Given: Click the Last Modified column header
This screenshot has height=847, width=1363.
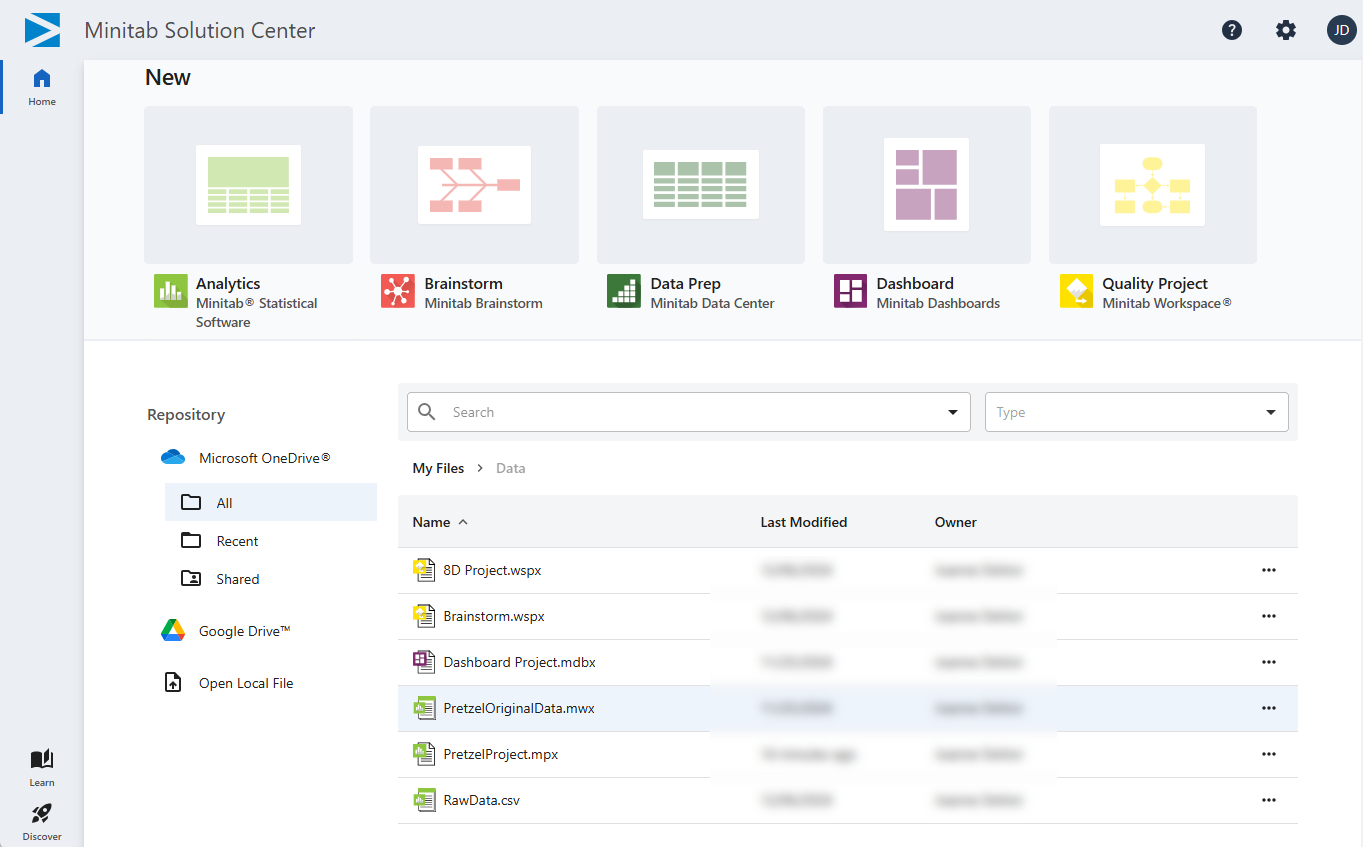Looking at the screenshot, I should click(804, 522).
